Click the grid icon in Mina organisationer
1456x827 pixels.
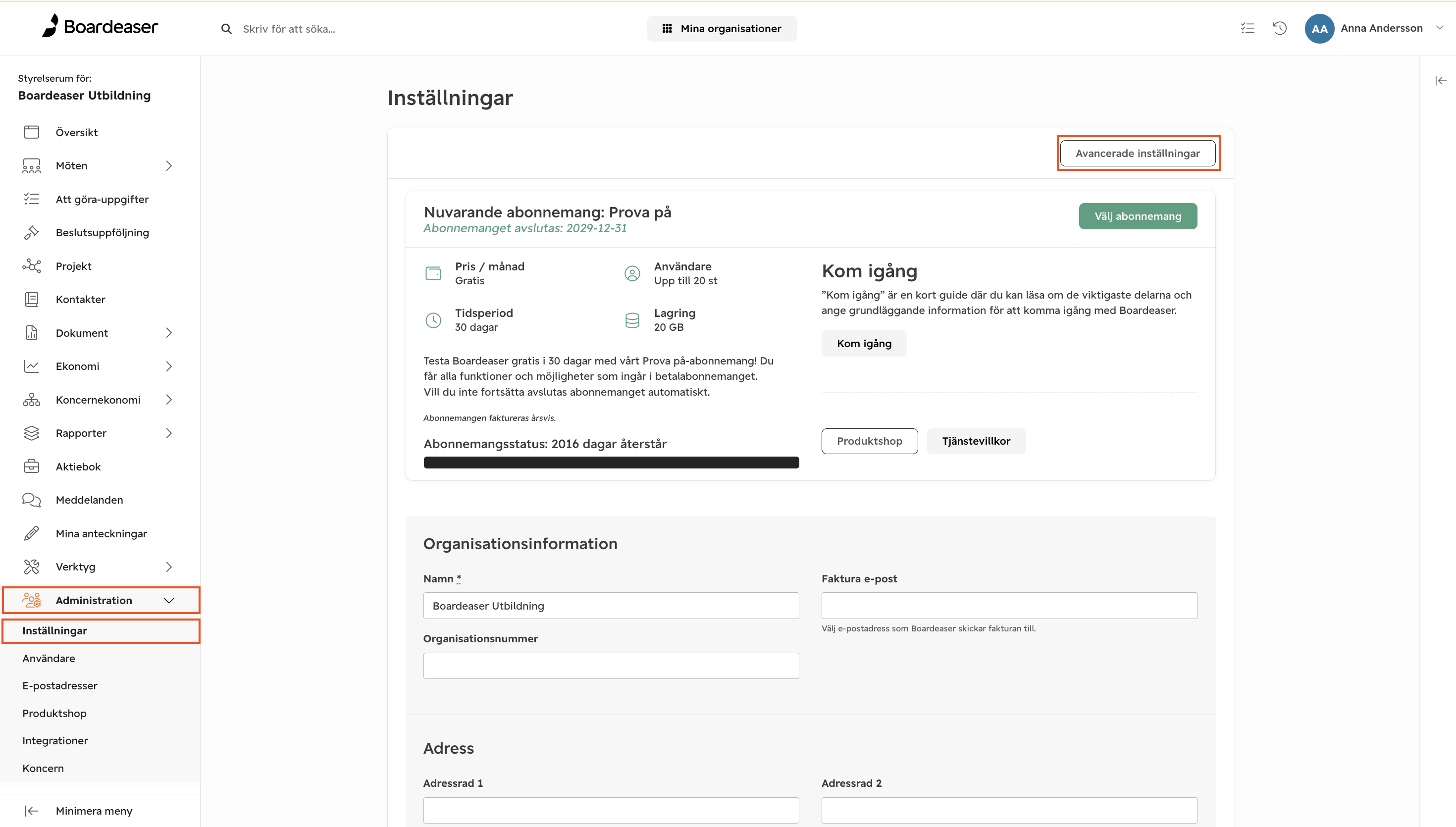point(667,28)
